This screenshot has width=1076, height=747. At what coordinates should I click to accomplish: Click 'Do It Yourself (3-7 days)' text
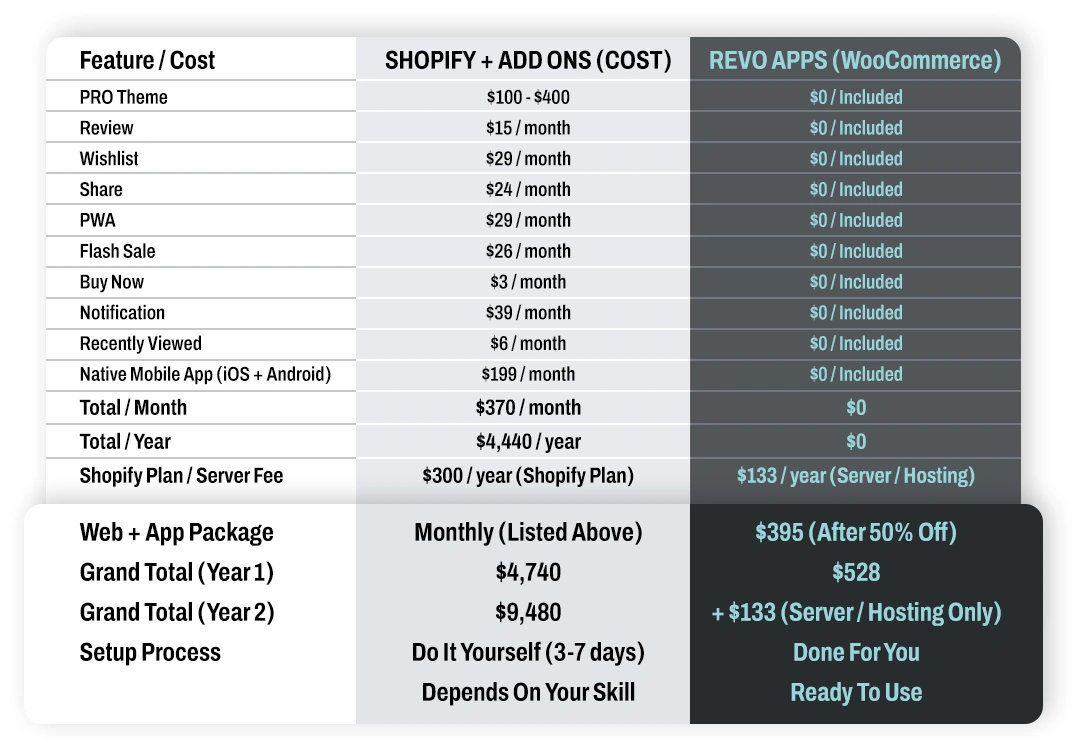click(528, 652)
